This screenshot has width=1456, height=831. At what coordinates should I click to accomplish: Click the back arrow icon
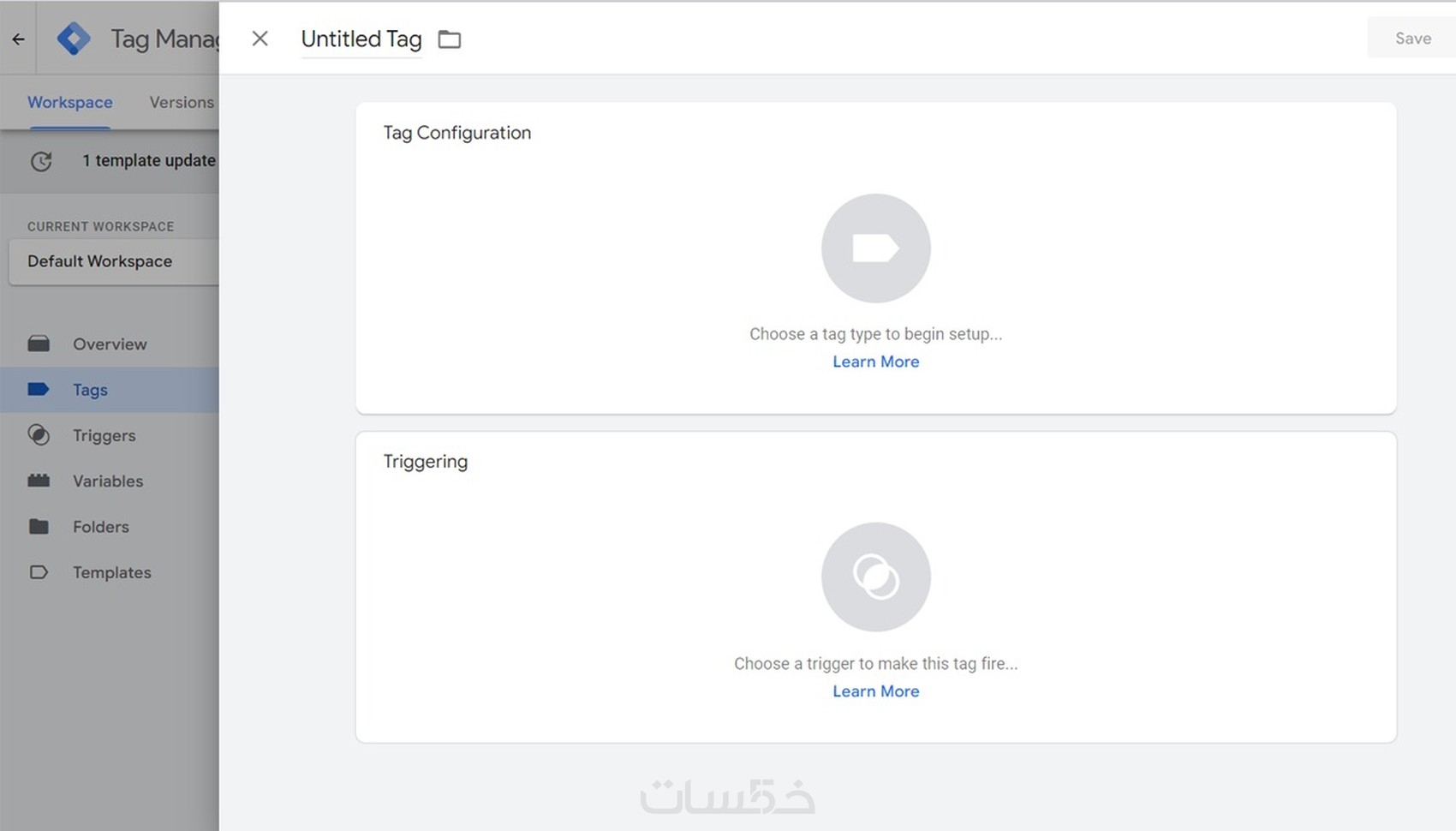point(18,39)
